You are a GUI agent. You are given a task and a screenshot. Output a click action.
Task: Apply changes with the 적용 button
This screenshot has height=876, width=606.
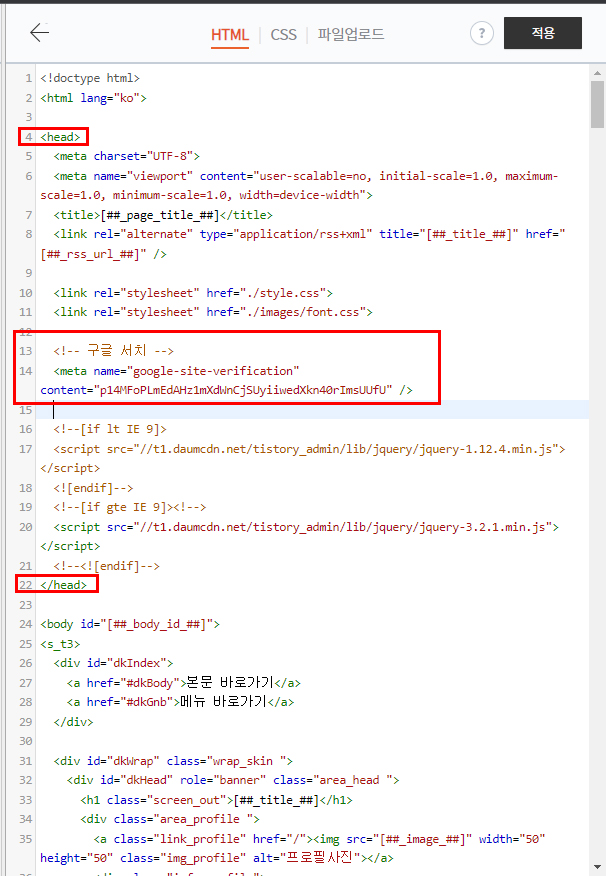point(542,33)
